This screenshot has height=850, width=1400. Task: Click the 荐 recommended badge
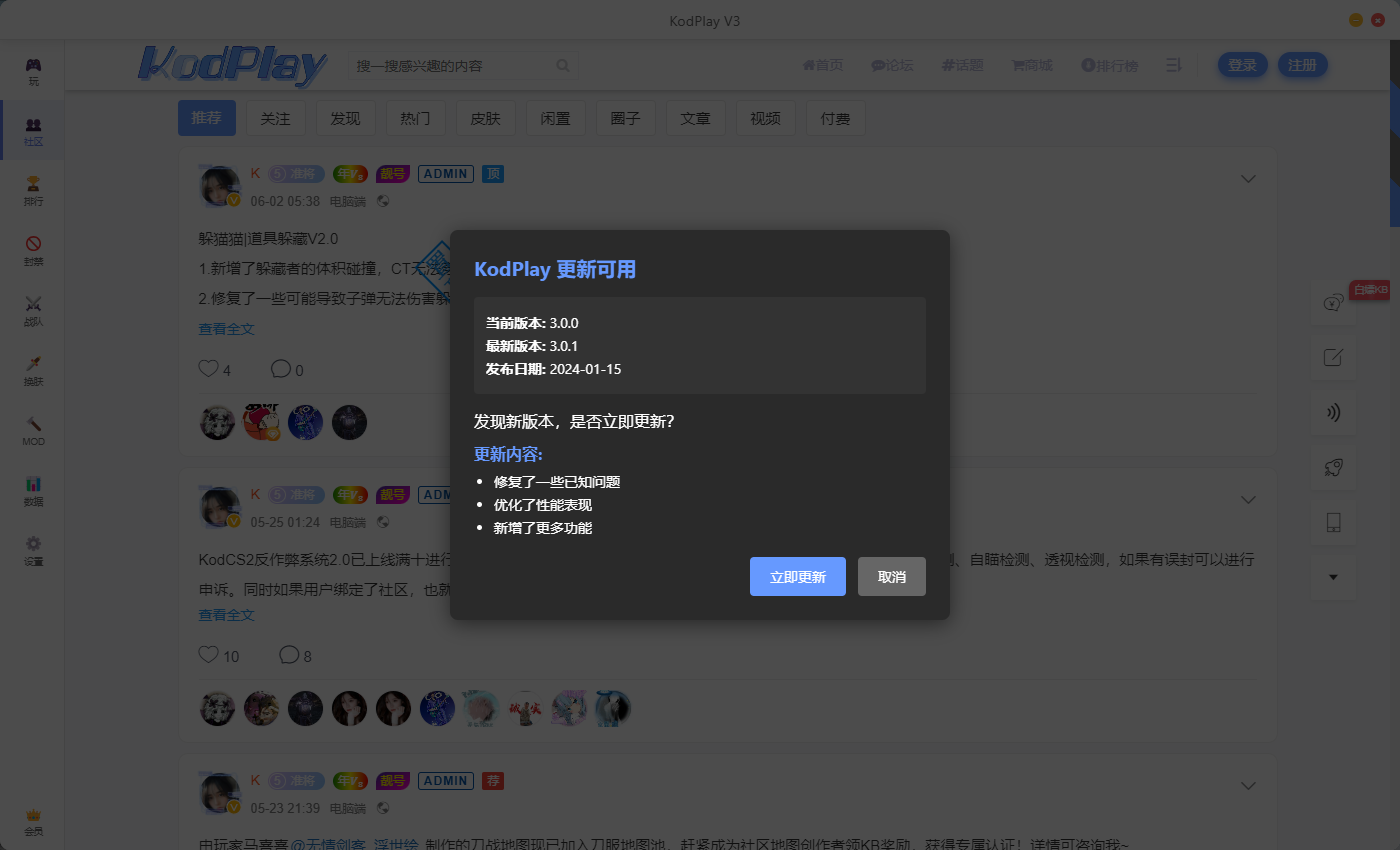pos(492,780)
